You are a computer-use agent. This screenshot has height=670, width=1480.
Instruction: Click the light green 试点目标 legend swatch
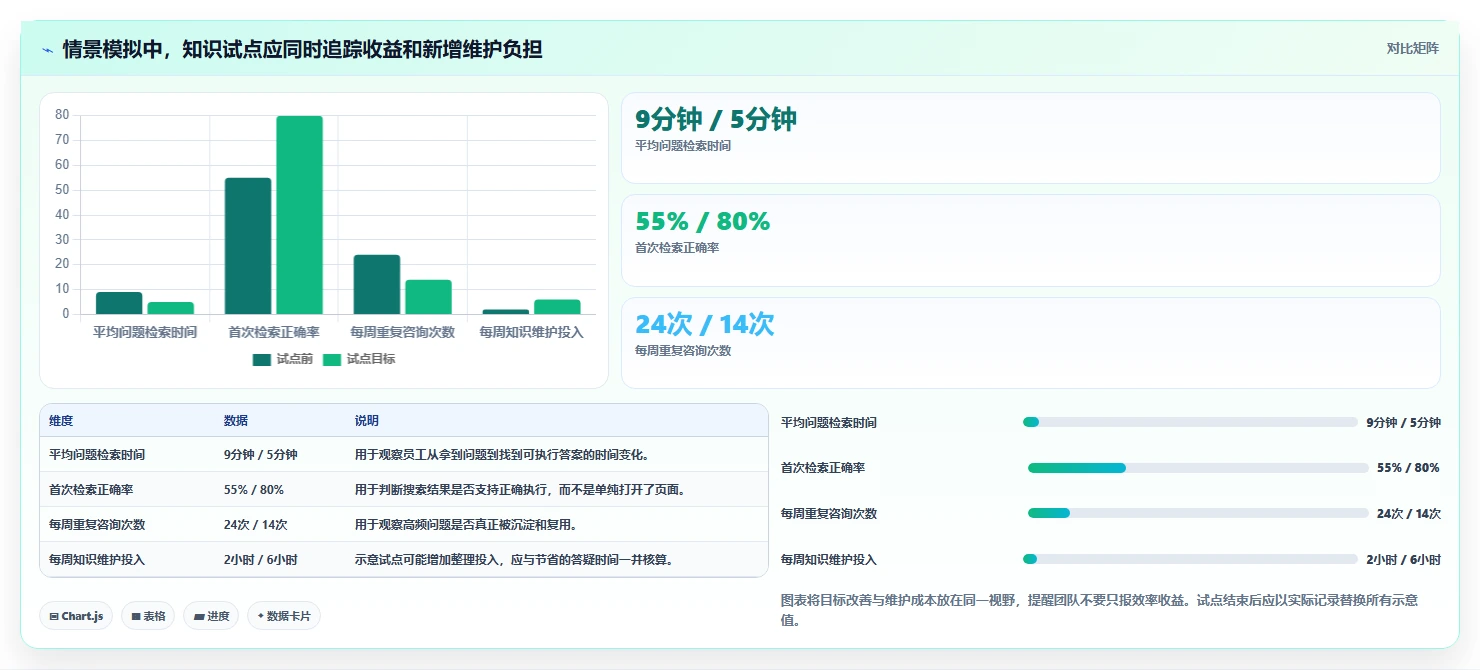point(332,359)
